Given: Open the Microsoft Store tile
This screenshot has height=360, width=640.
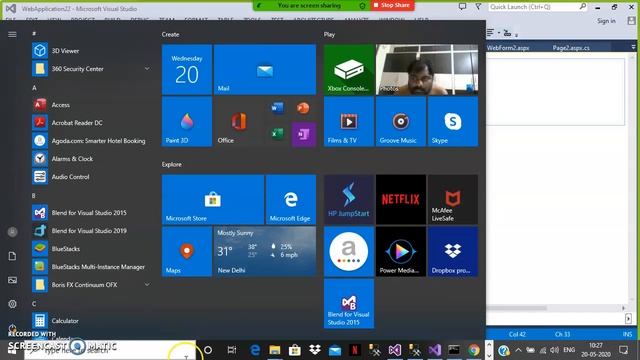Looking at the screenshot, I should [213, 200].
